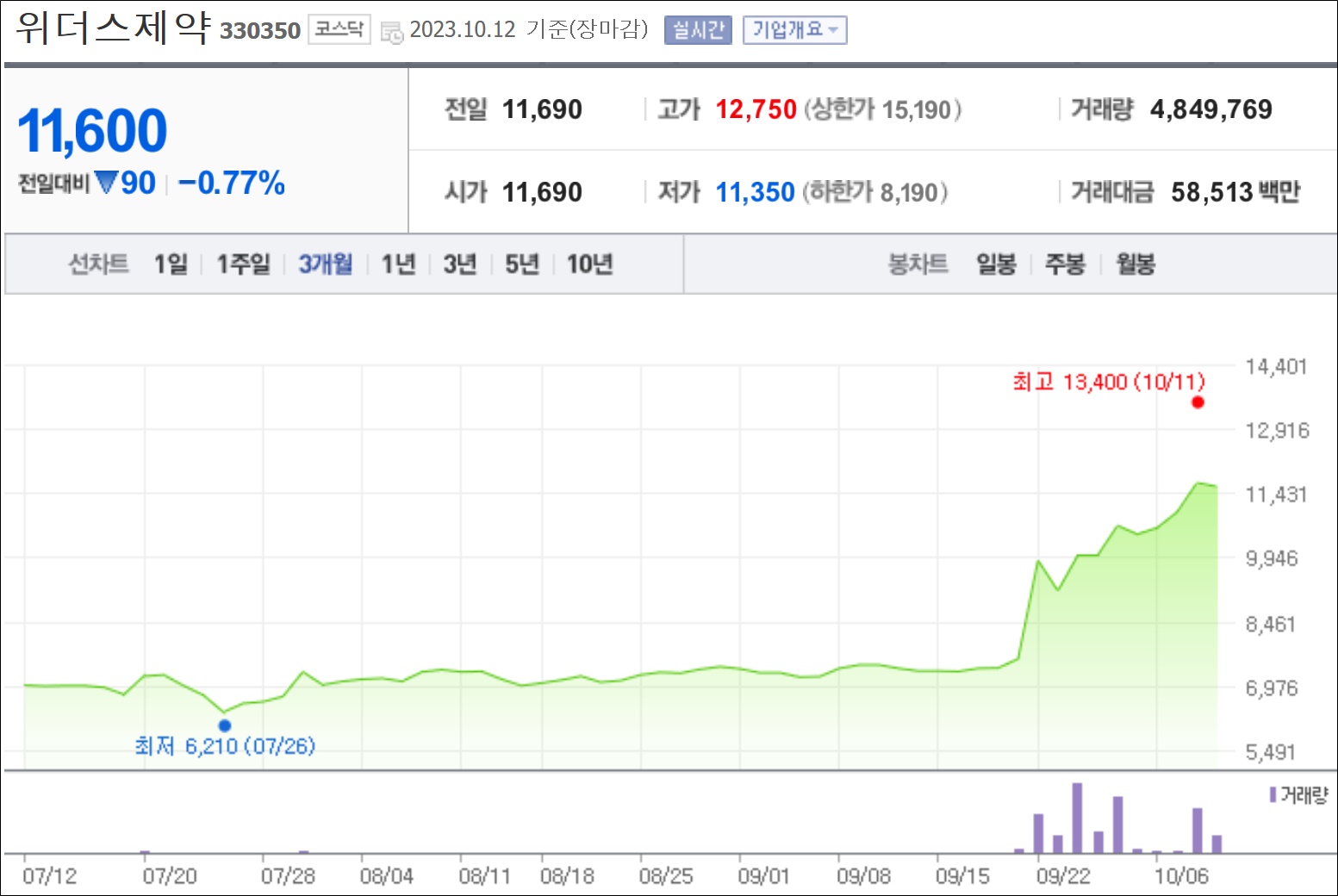Click the 봉차트 section label
This screenshot has width=1338, height=896.
point(918,264)
